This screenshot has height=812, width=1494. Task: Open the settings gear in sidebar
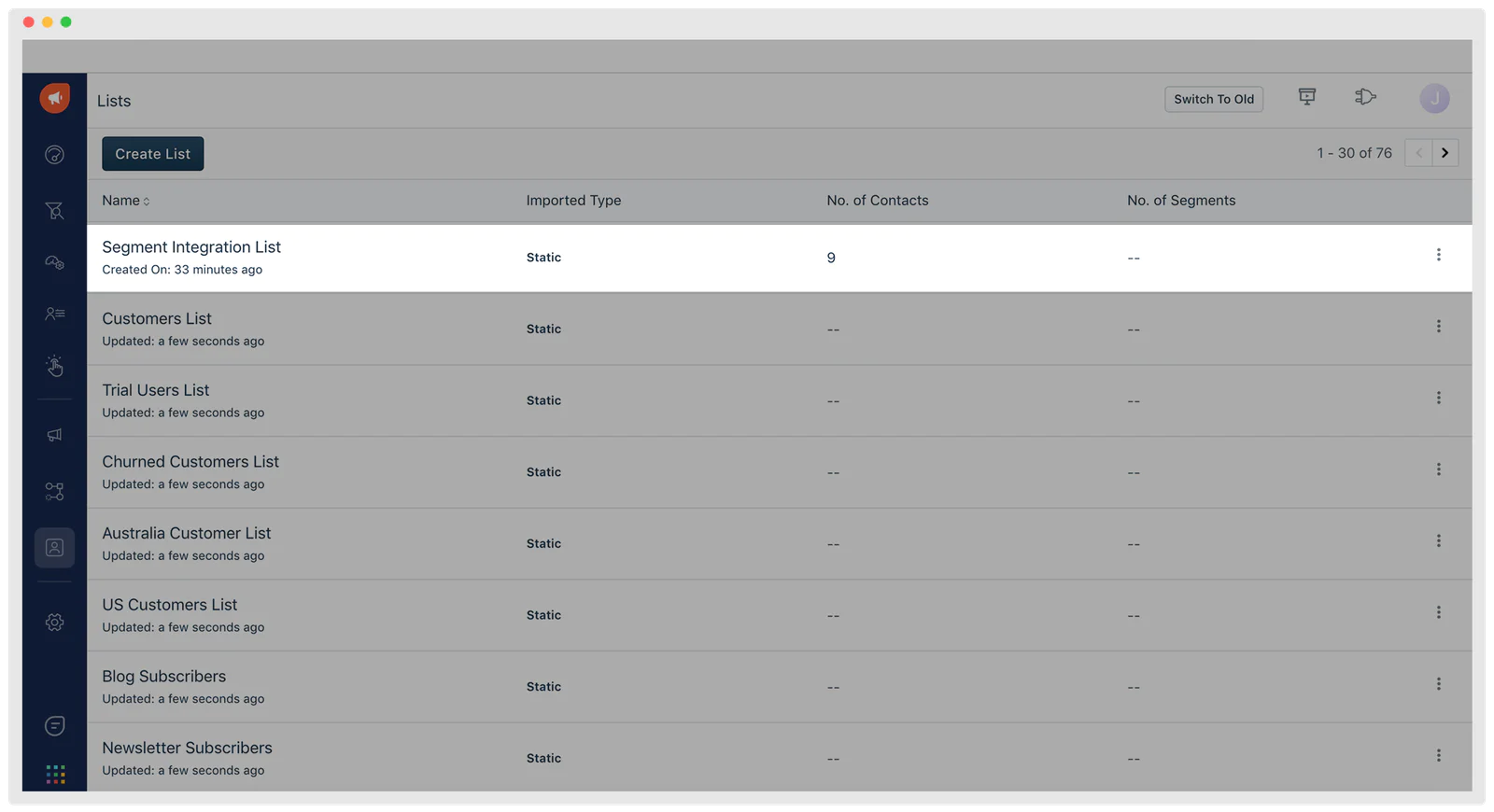[55, 623]
